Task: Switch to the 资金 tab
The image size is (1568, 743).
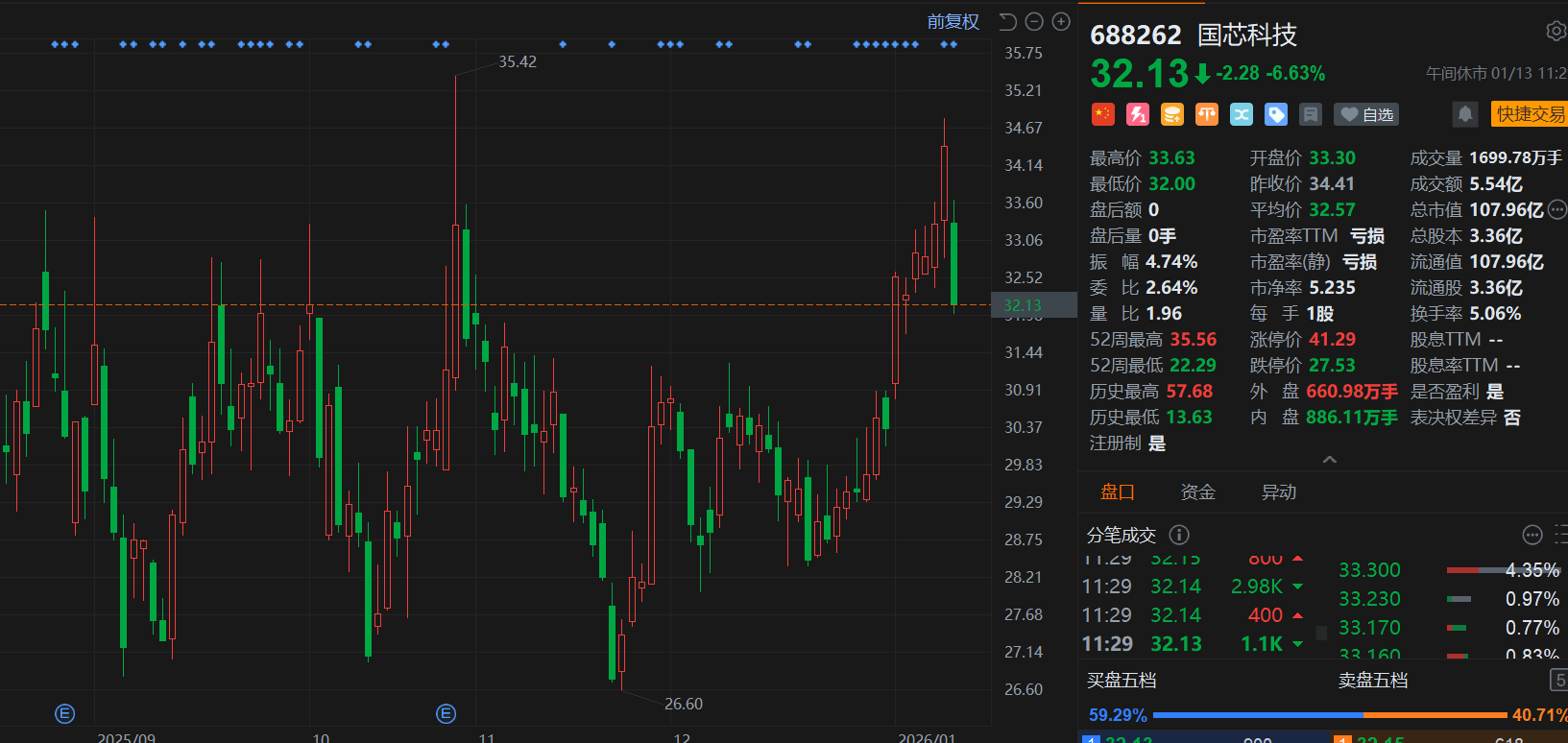Action: pyautogui.click(x=1197, y=492)
